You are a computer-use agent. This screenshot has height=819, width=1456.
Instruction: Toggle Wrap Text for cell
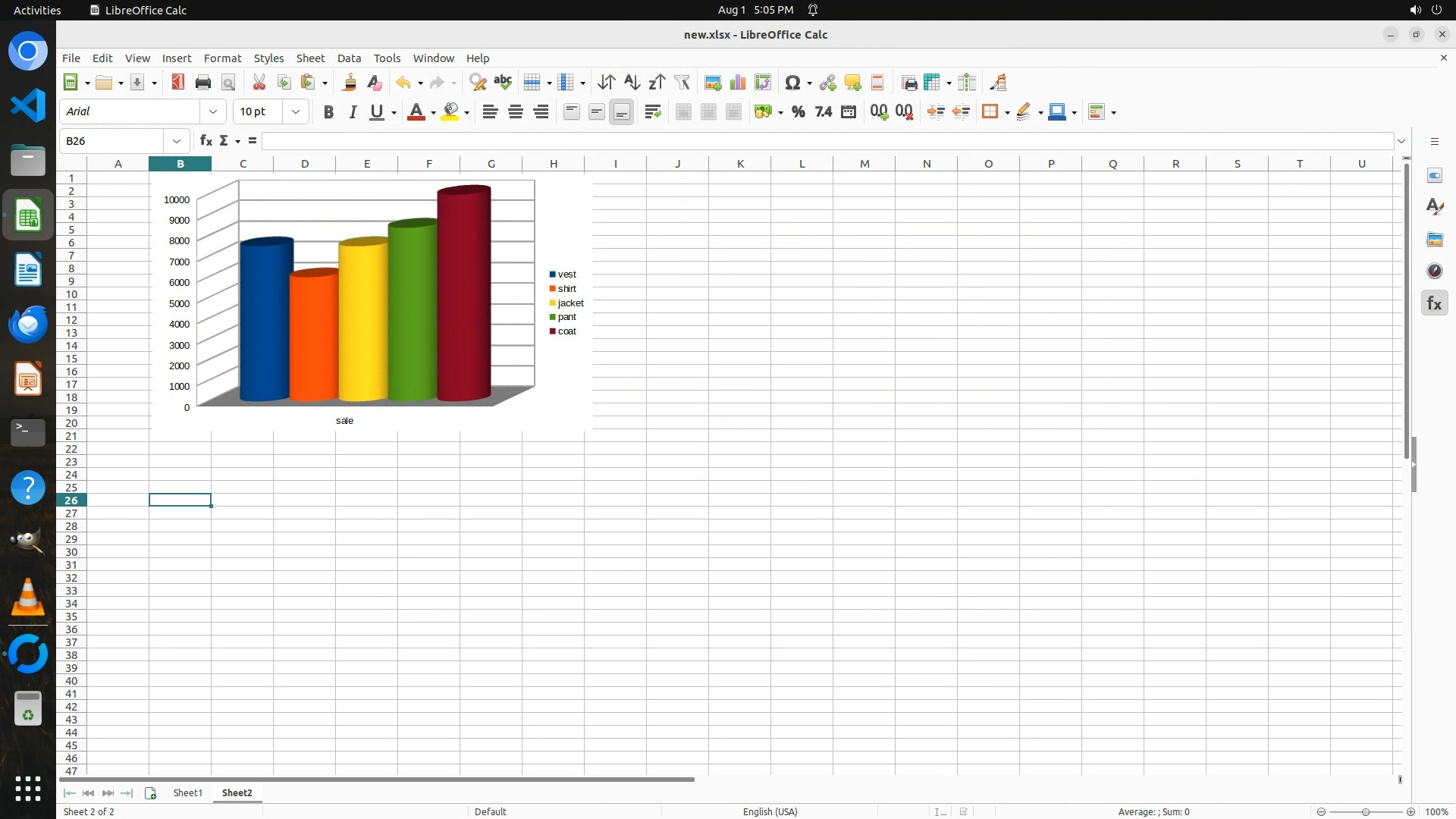point(652,112)
